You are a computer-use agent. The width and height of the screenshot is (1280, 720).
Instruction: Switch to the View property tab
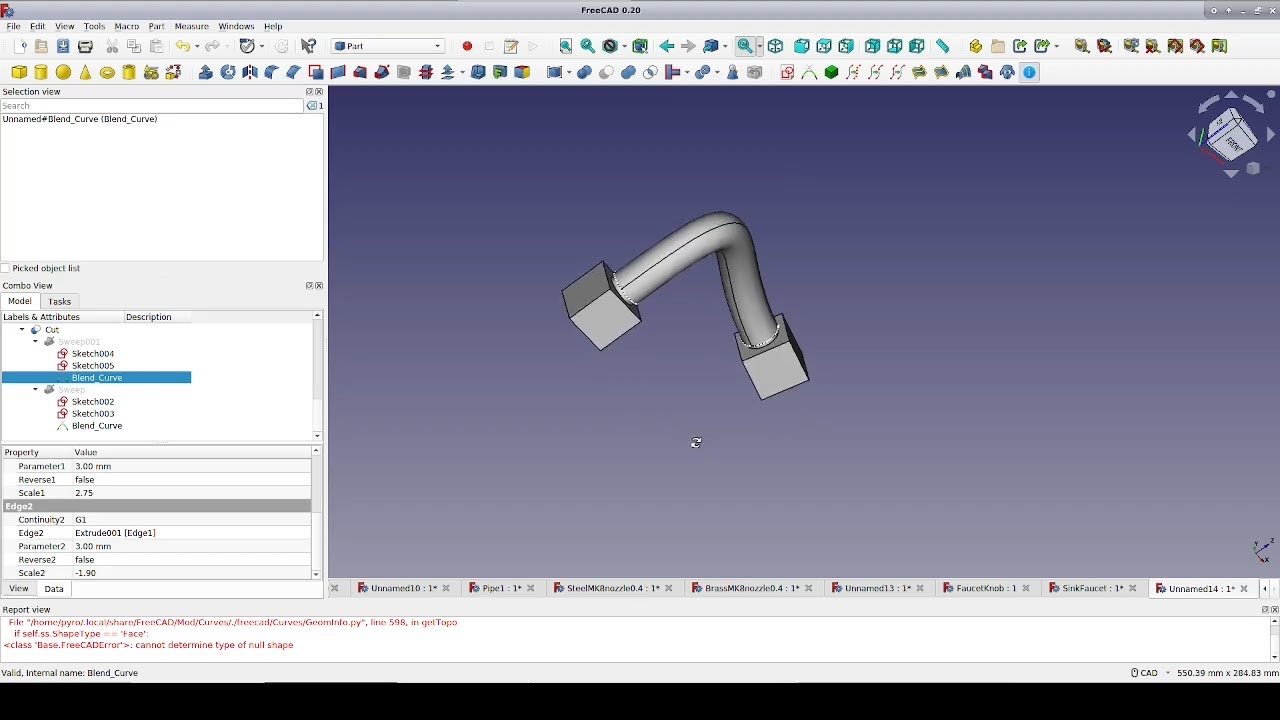[19, 589]
